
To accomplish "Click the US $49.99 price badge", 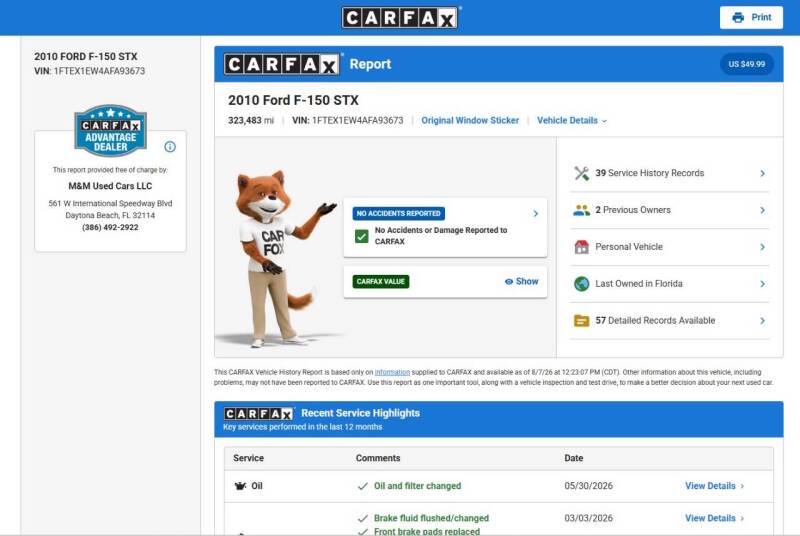I will coord(746,64).
